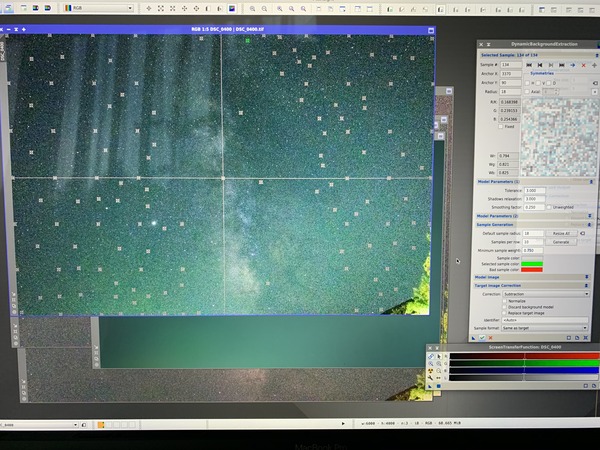Click the Generate samples button
Screen dimensions: 600x450
click(561, 242)
